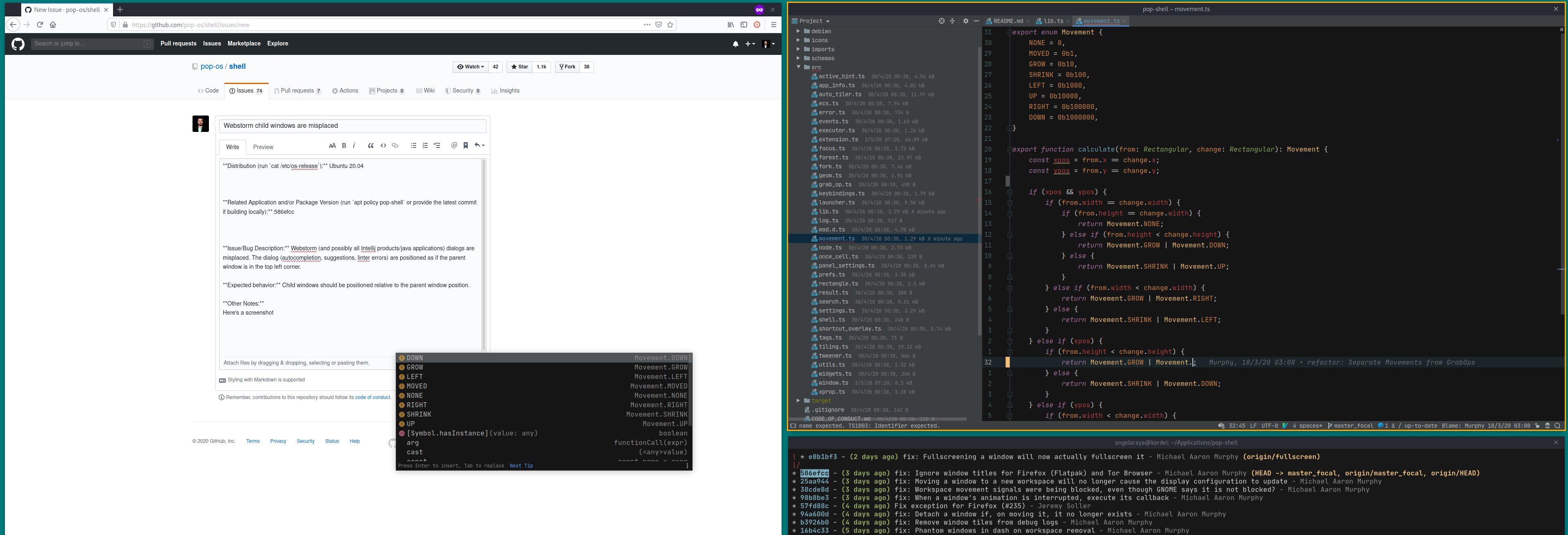Image resolution: width=1568 pixels, height=535 pixels.
Task: Toggle file read-only with the status bar lock
Action: click(1537, 426)
